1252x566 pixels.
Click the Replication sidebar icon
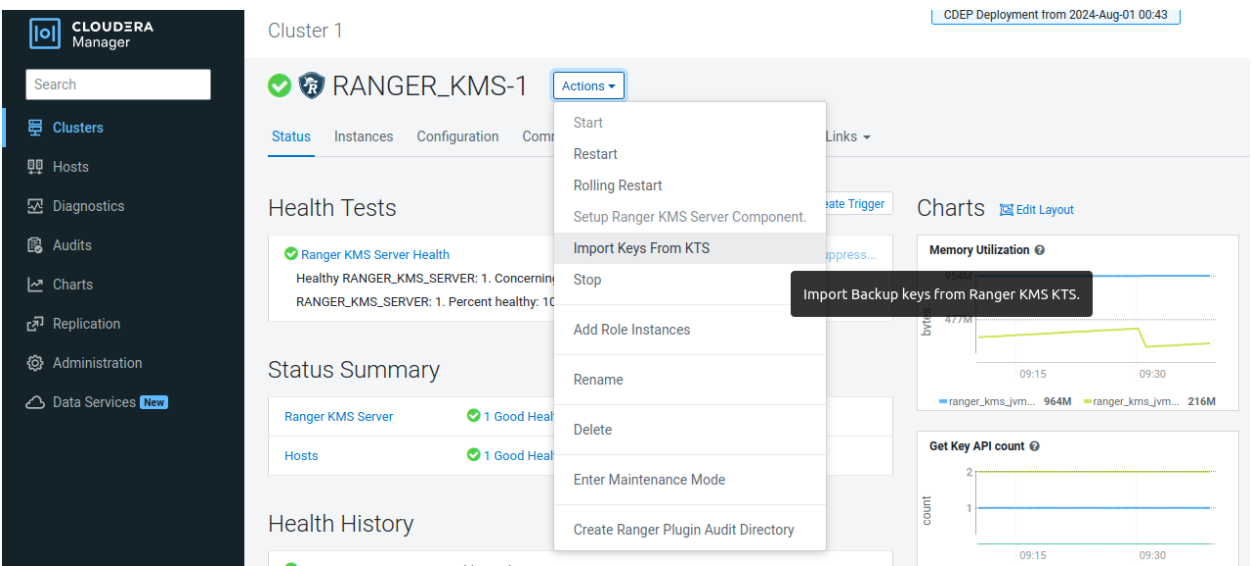click(x=35, y=324)
